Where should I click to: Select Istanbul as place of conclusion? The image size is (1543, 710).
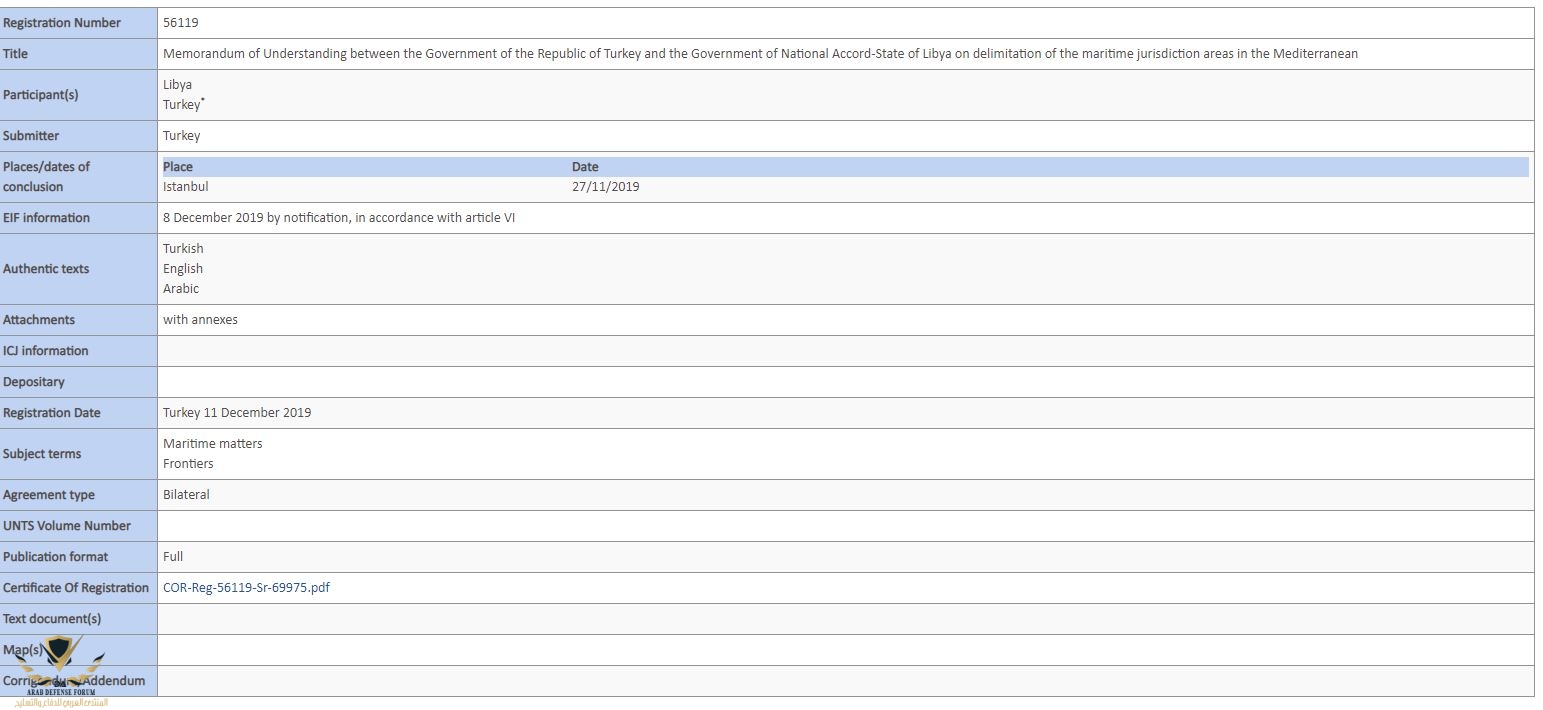pos(186,187)
